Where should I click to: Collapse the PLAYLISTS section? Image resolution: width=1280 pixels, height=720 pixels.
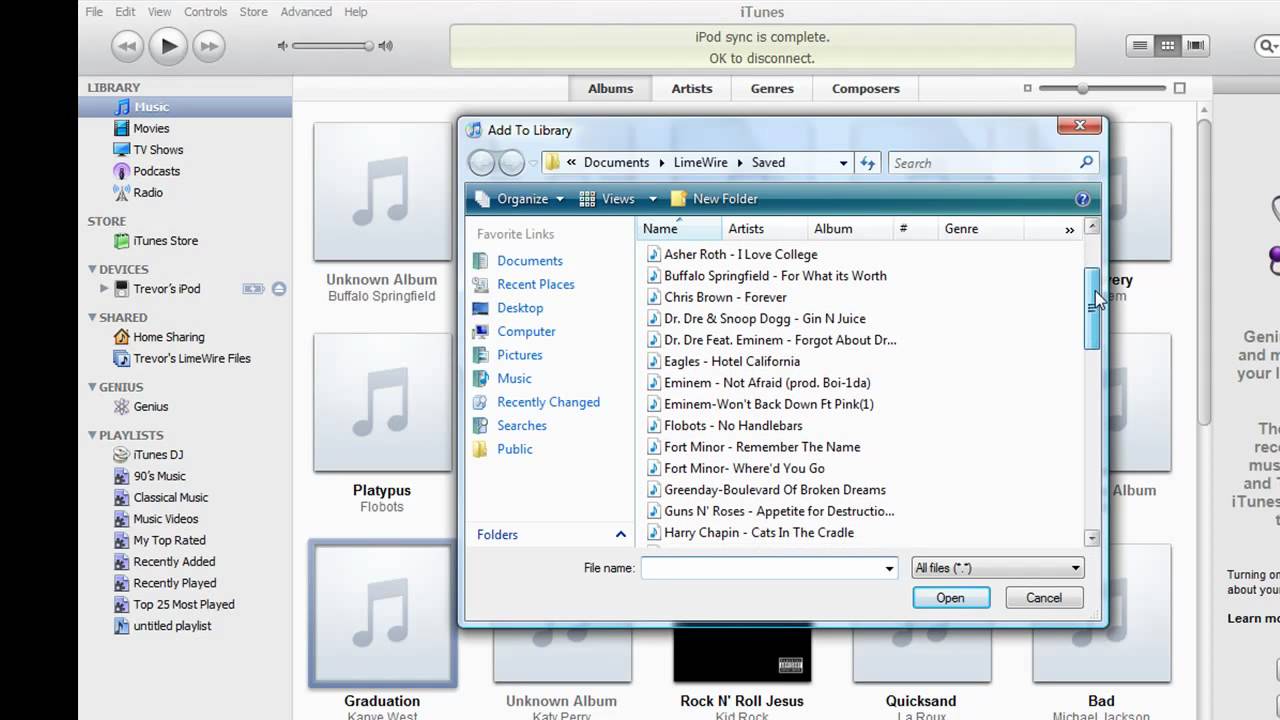92,435
